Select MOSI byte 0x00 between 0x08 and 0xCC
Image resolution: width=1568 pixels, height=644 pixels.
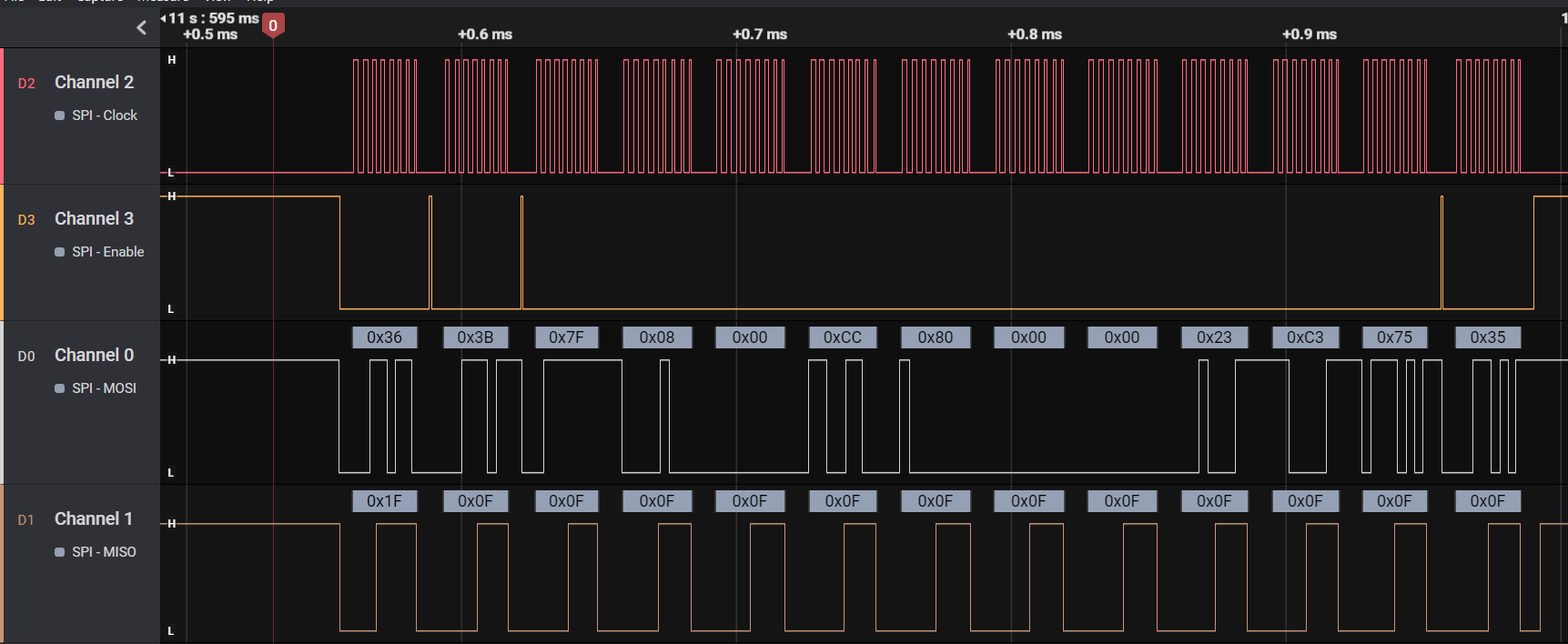tap(750, 337)
